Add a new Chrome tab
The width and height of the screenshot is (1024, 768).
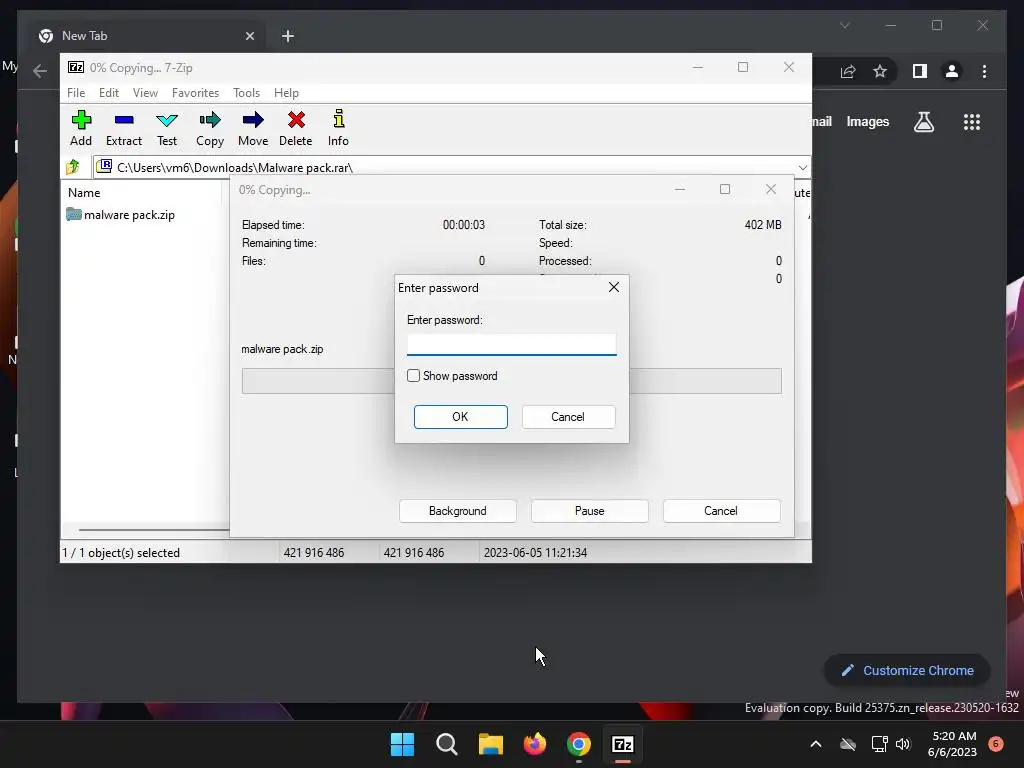(x=288, y=36)
